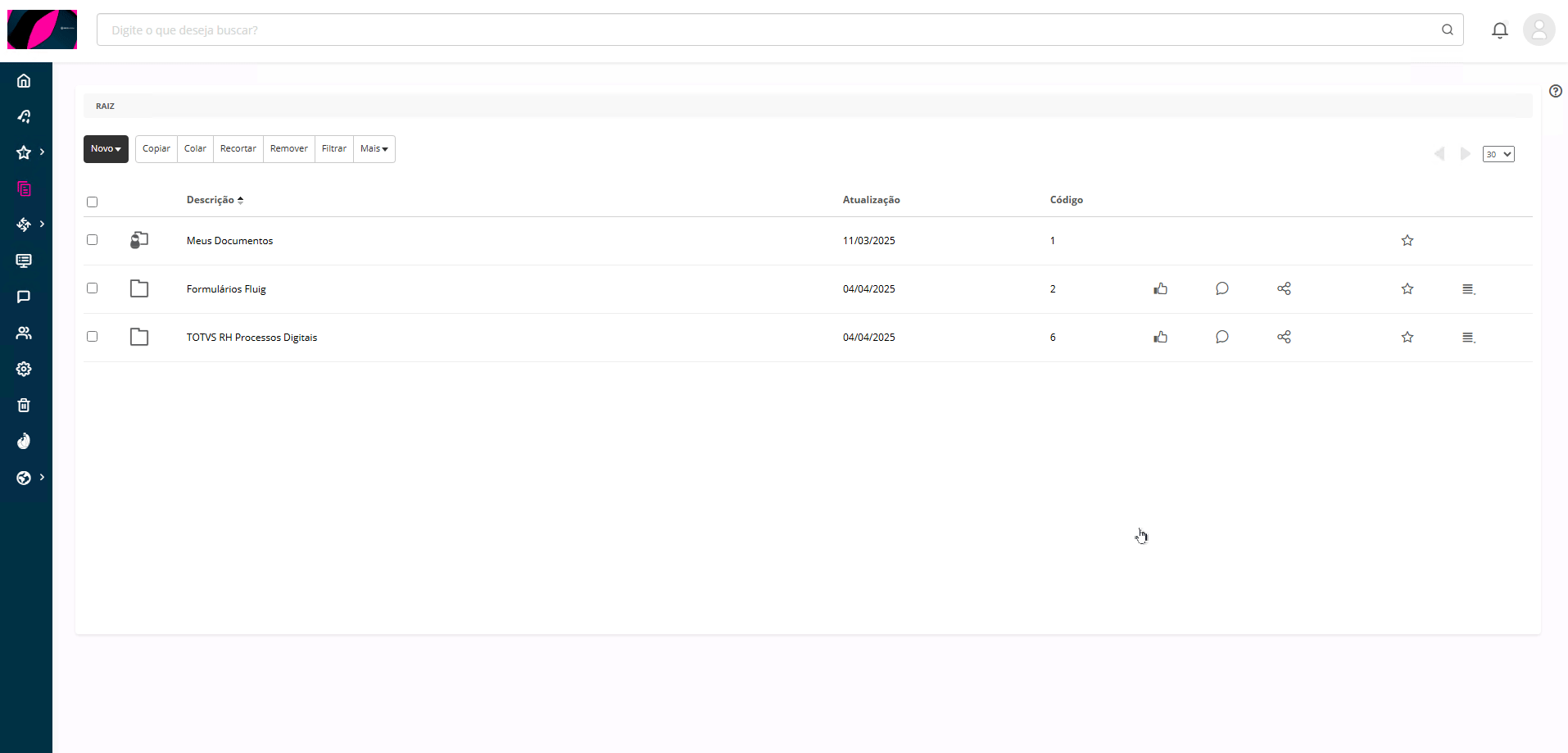
Task: Check the TOTVS RH Processos Digitais checkbox
Action: (x=92, y=336)
